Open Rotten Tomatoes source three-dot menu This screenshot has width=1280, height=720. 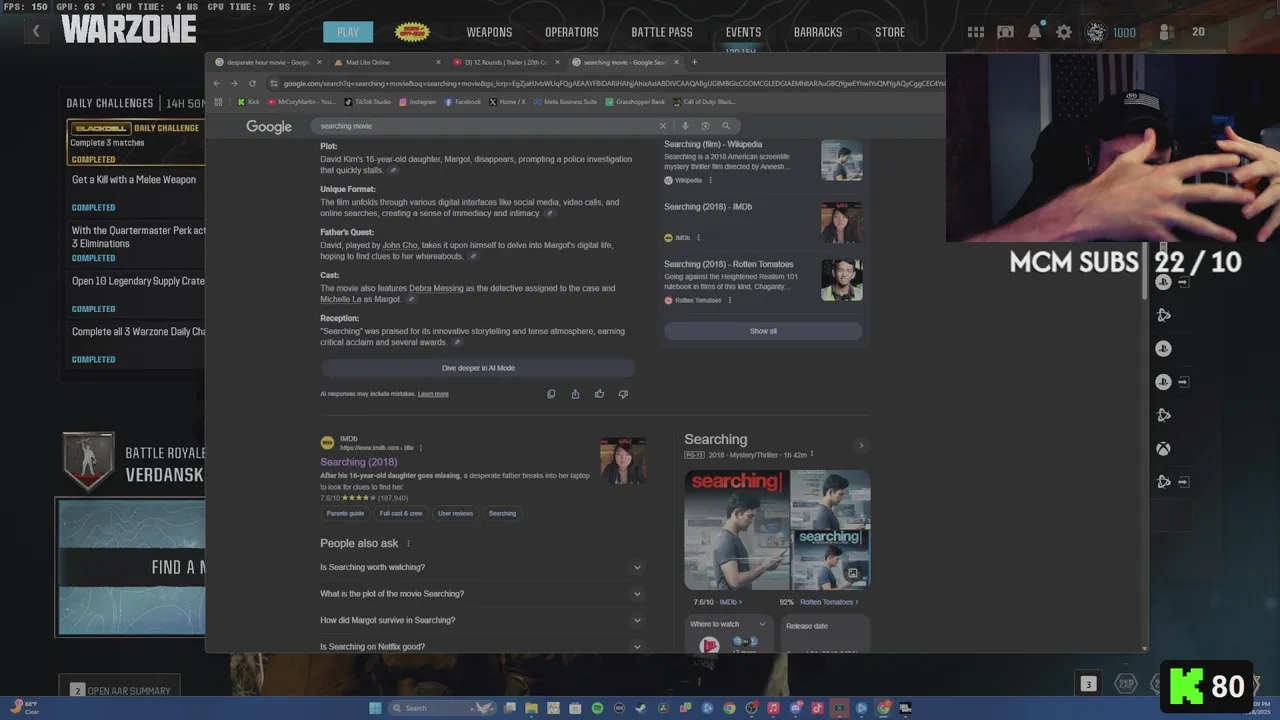(x=729, y=300)
